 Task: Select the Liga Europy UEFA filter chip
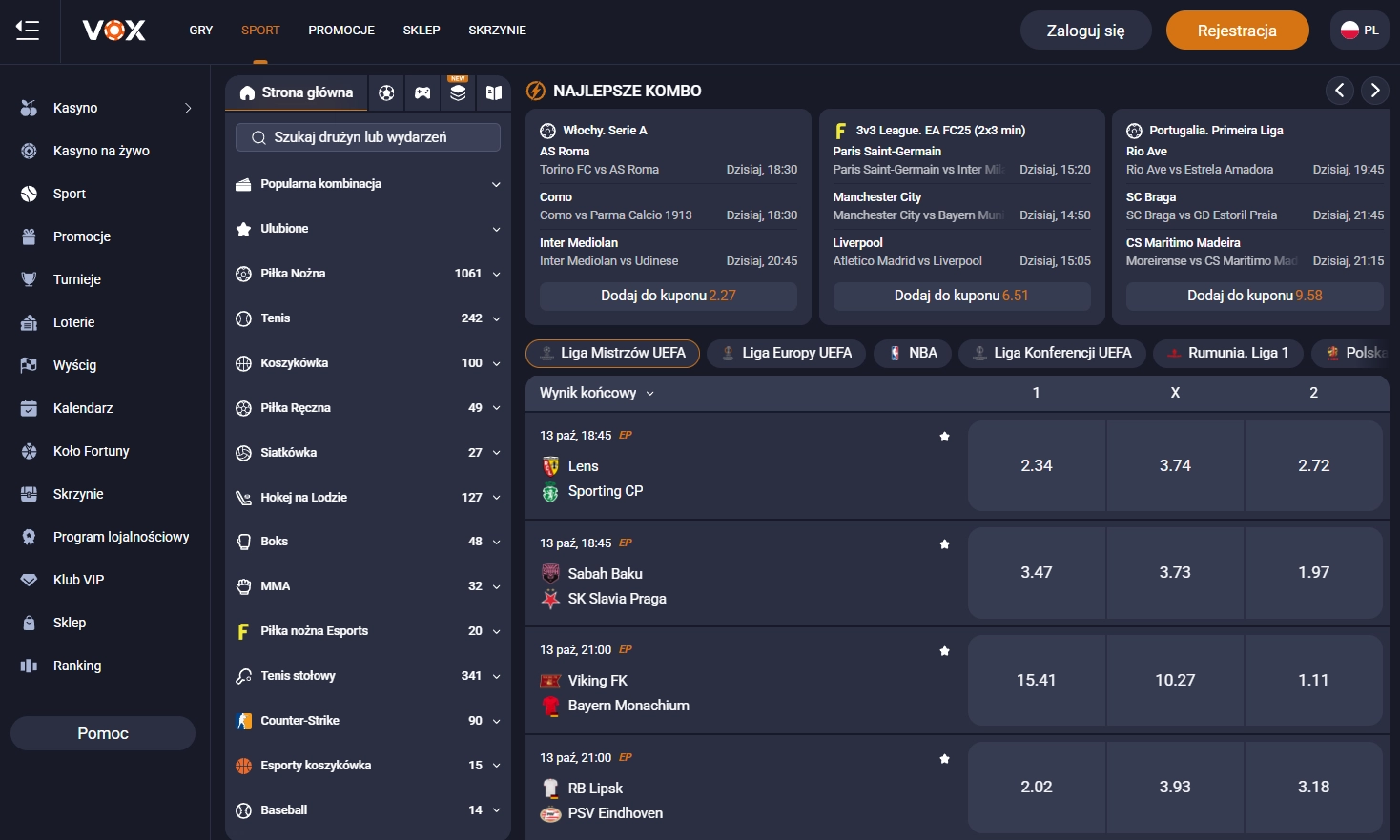pos(787,353)
